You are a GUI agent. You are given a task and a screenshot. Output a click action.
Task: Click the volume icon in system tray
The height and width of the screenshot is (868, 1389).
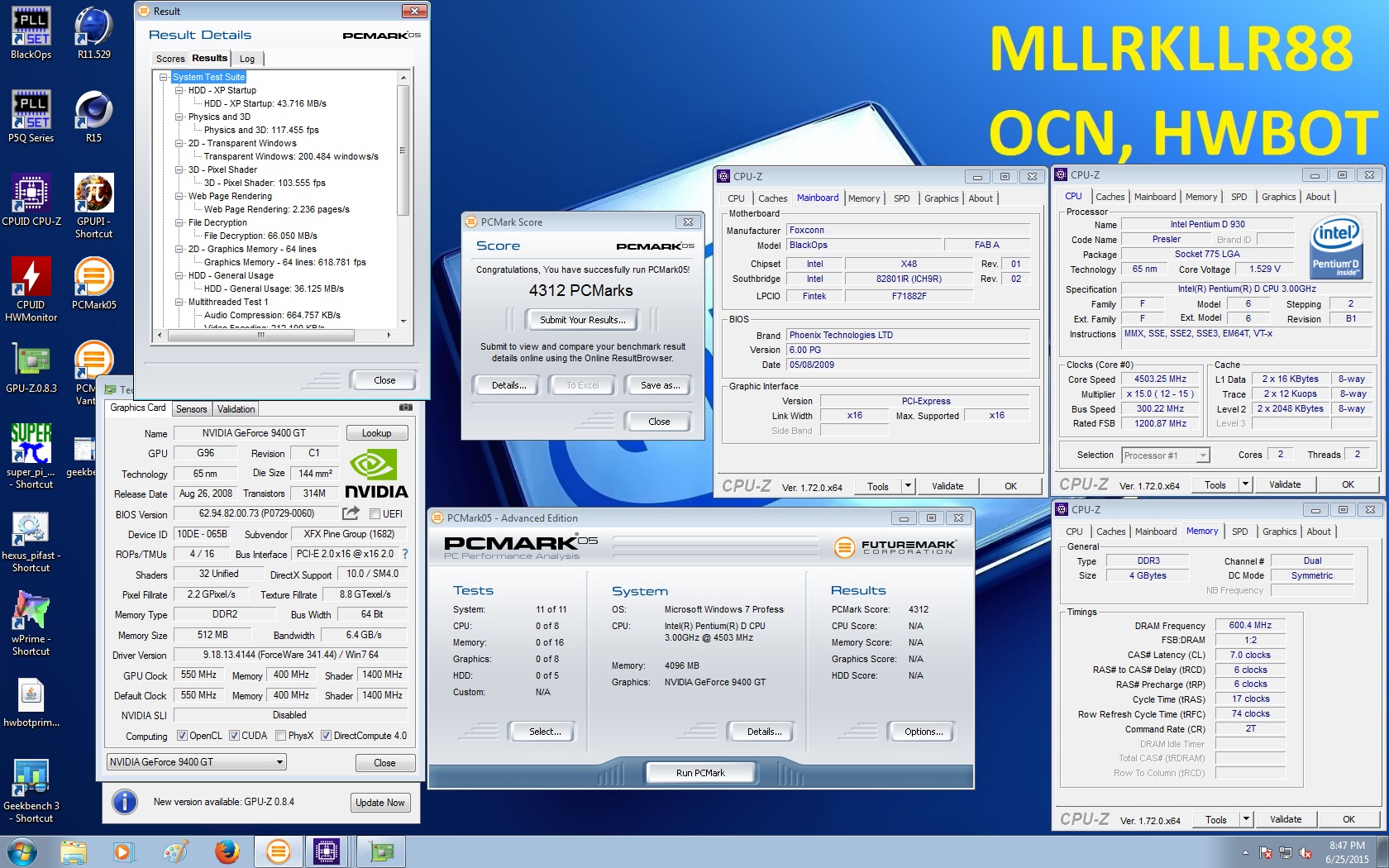coord(1305,852)
